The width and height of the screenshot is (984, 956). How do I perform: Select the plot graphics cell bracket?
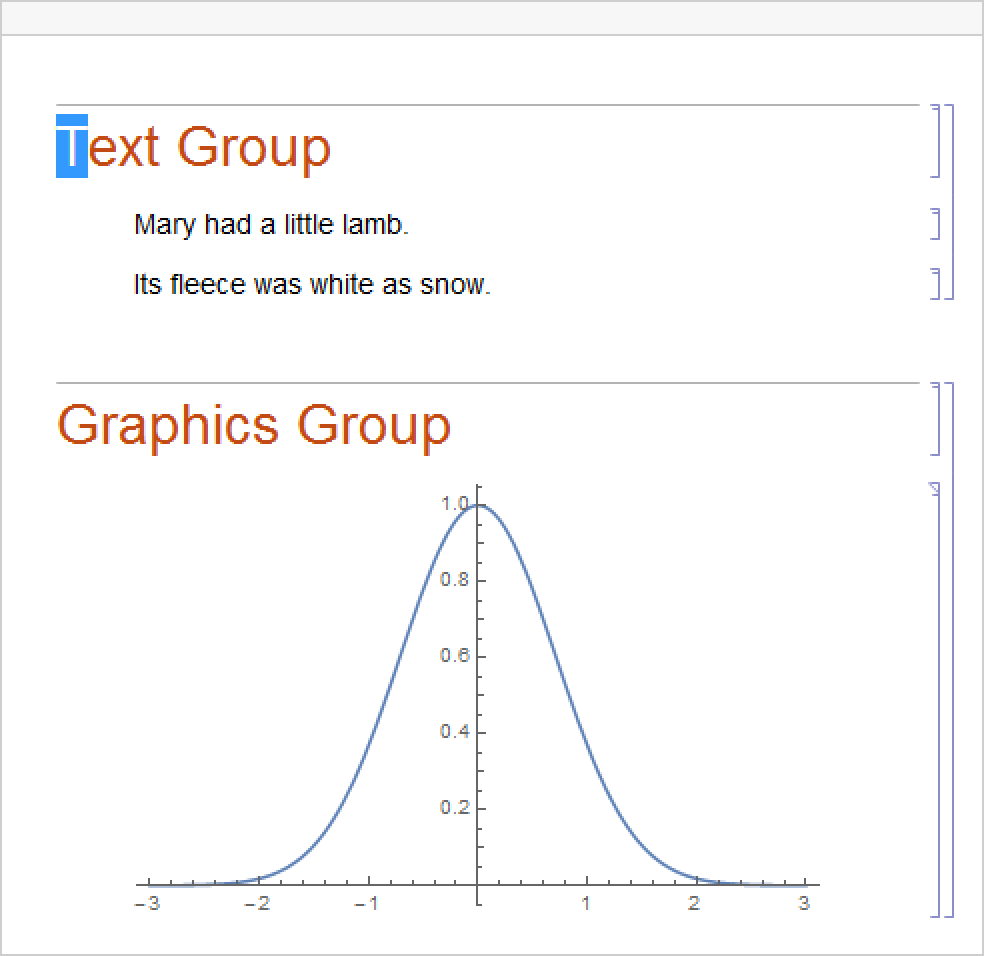pos(938,700)
